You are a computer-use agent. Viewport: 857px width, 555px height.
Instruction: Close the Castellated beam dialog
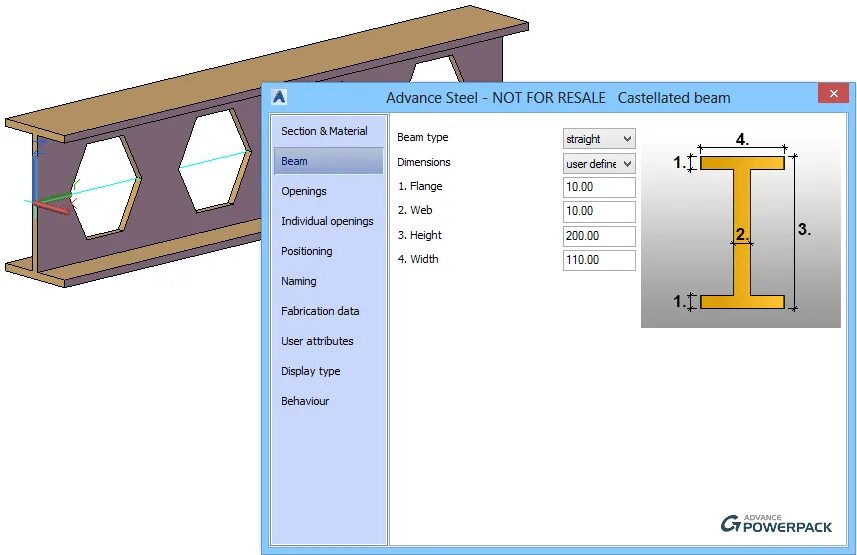[x=833, y=94]
